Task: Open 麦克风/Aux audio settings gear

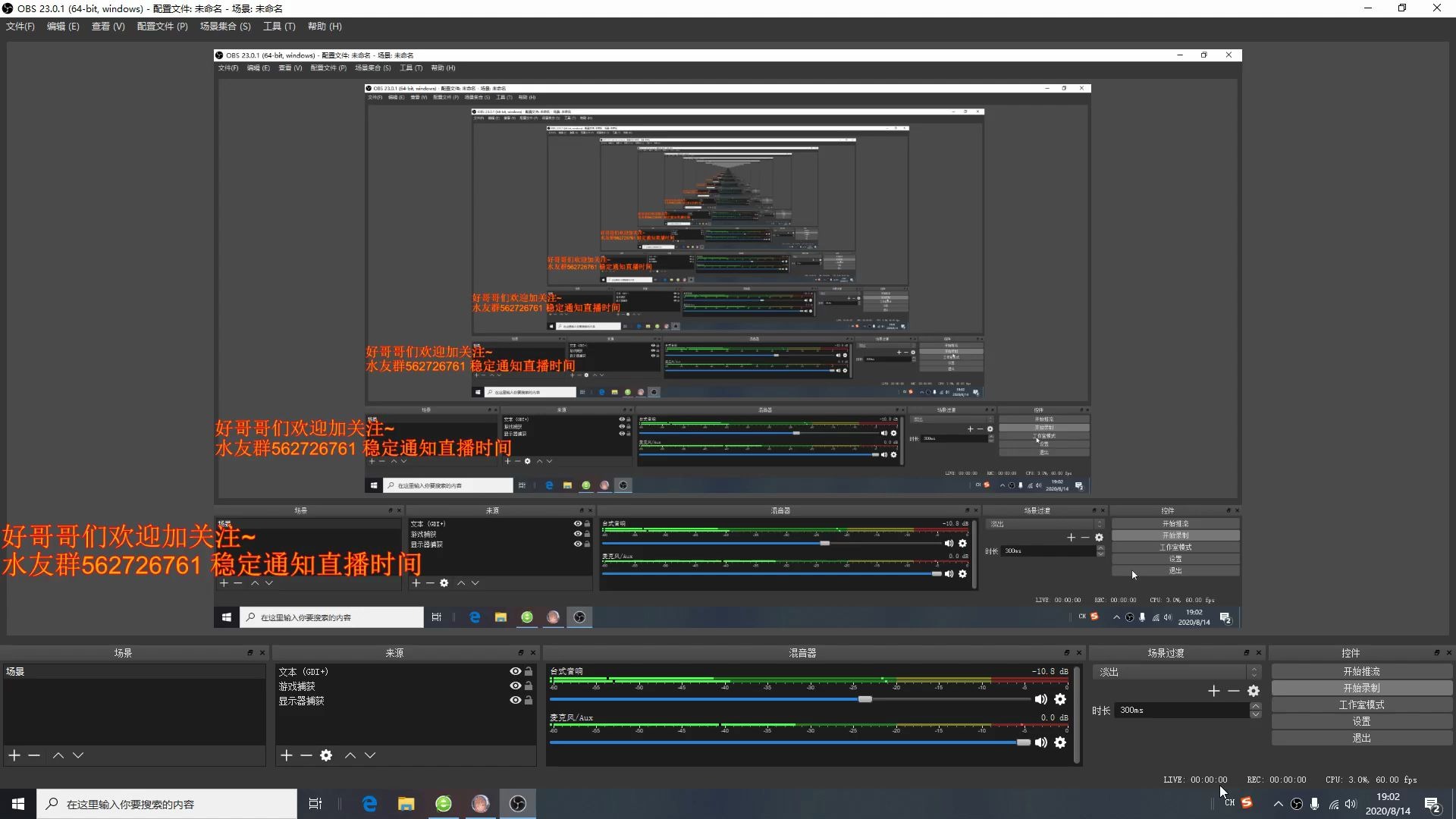Action: point(1060,742)
